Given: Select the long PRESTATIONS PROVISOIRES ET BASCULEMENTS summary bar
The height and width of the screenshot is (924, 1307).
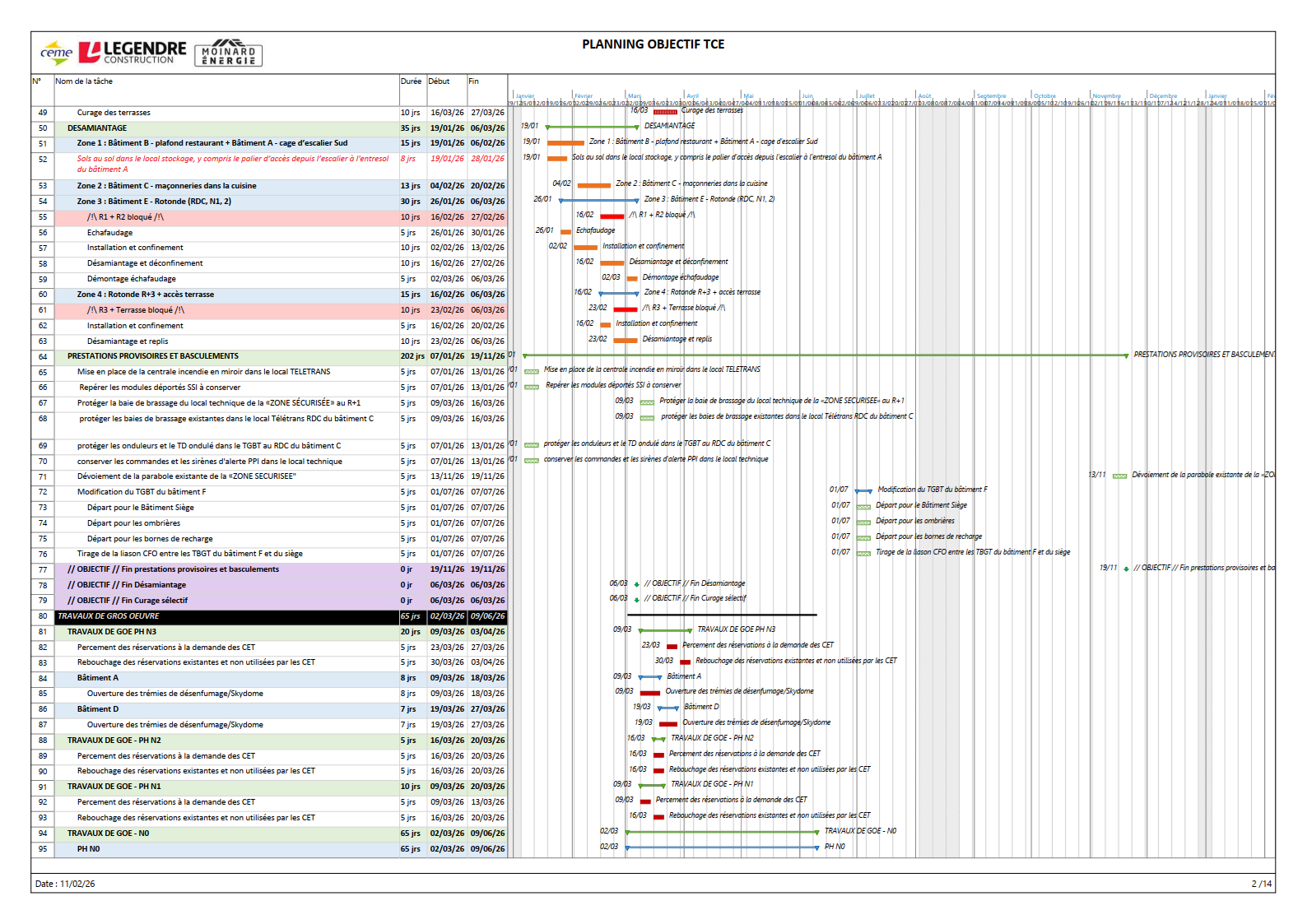Looking at the screenshot, I should click(x=823, y=355).
